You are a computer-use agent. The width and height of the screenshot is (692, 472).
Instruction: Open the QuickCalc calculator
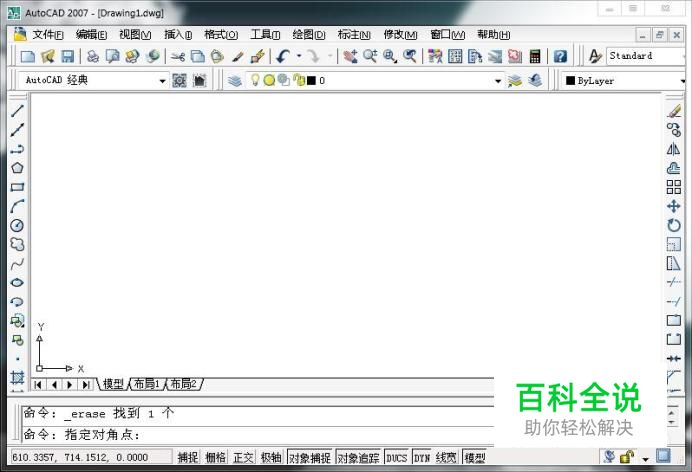535,56
